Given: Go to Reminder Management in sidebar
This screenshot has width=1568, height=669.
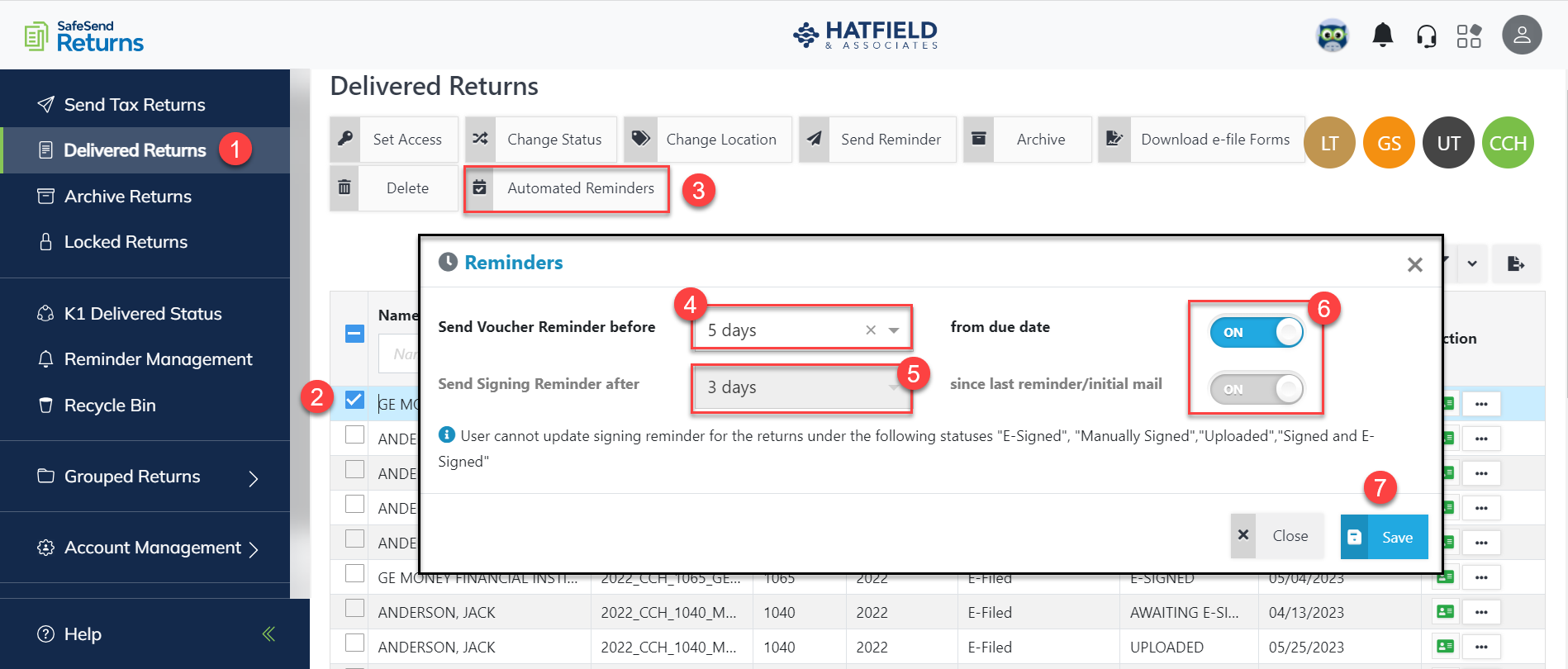Looking at the screenshot, I should tap(158, 359).
